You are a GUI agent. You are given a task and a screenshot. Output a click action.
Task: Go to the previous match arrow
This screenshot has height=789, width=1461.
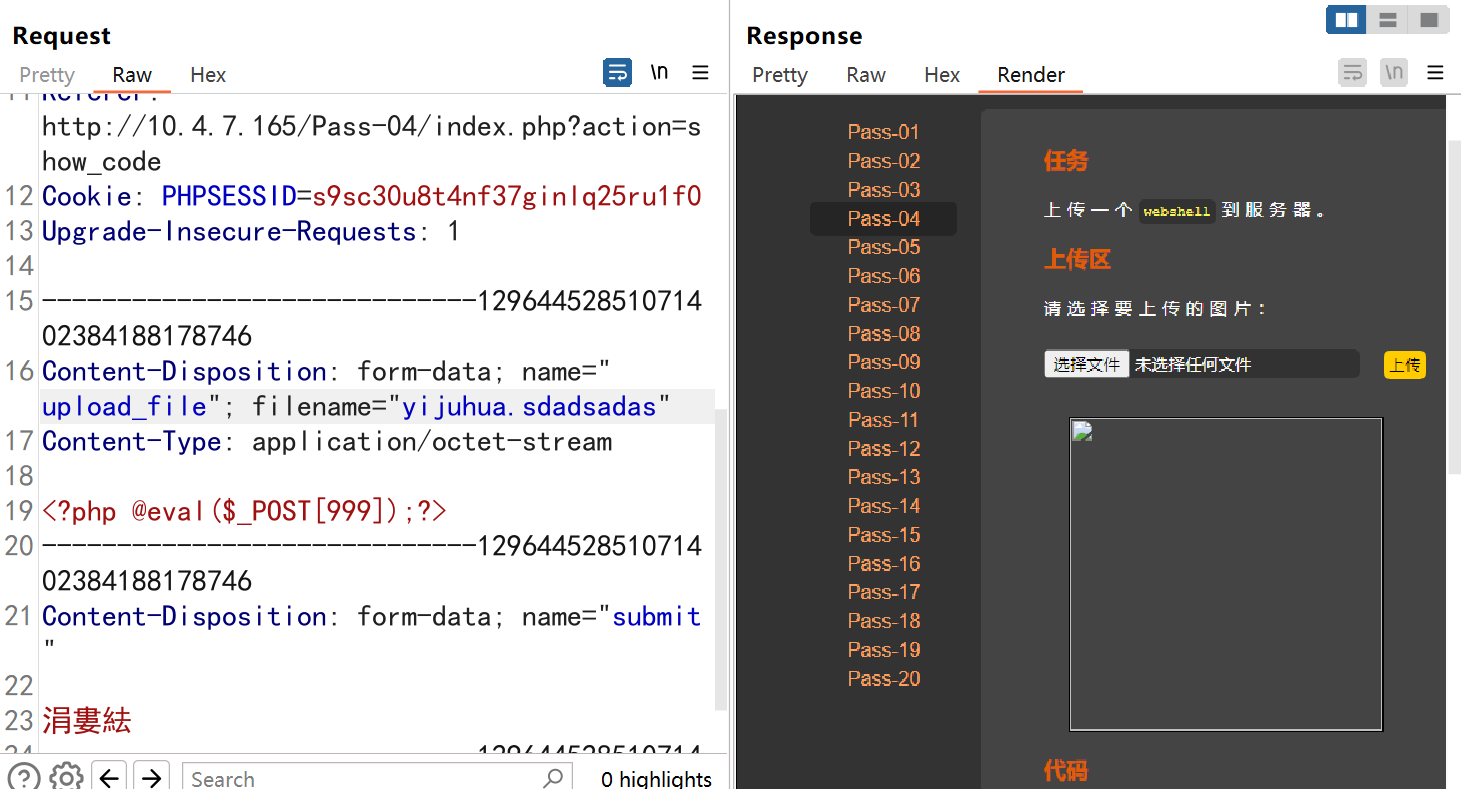point(110,777)
